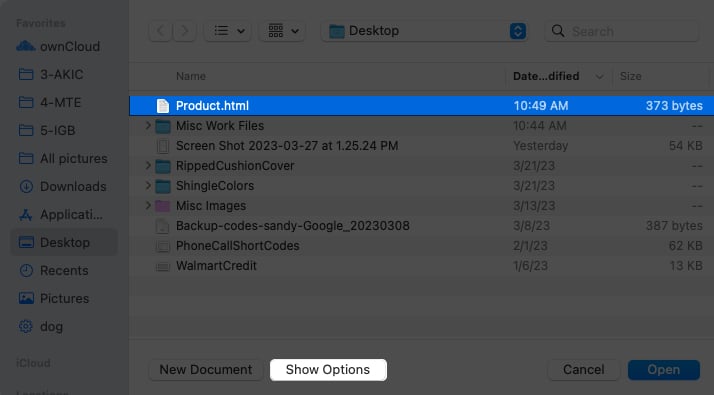This screenshot has height=395, width=714.
Task: Sort by the Name column header
Action: pos(191,76)
